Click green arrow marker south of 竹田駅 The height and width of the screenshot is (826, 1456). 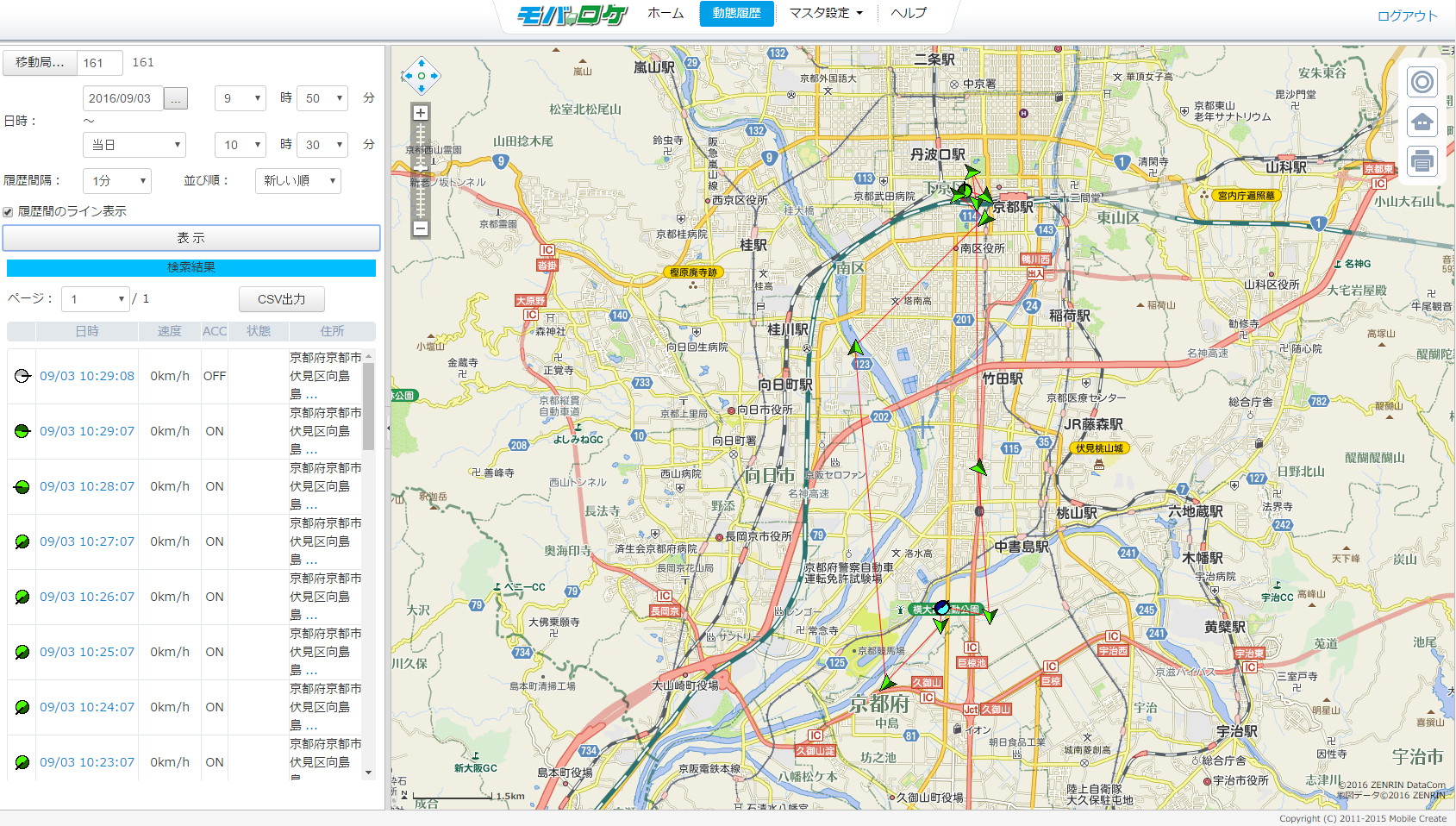(978, 468)
